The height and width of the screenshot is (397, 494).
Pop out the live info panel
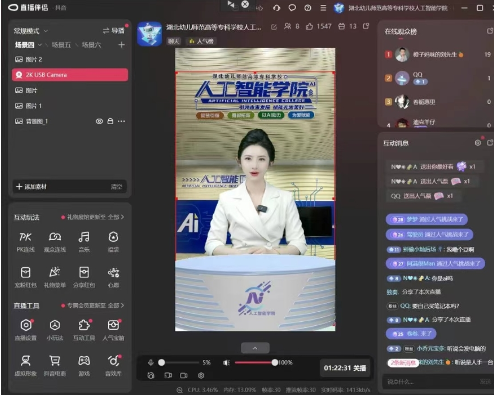(x=366, y=26)
